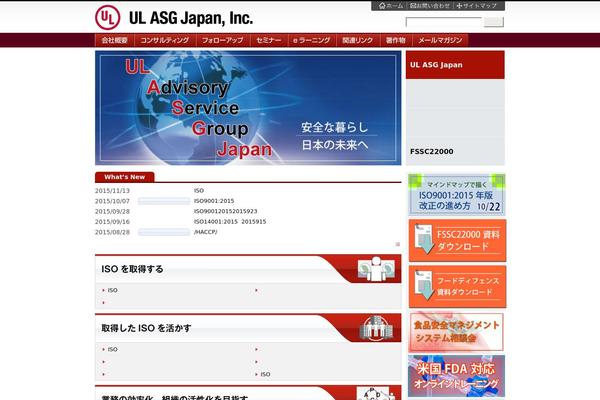Open the 著作物 menu item
600x400 pixels.
coord(396,40)
